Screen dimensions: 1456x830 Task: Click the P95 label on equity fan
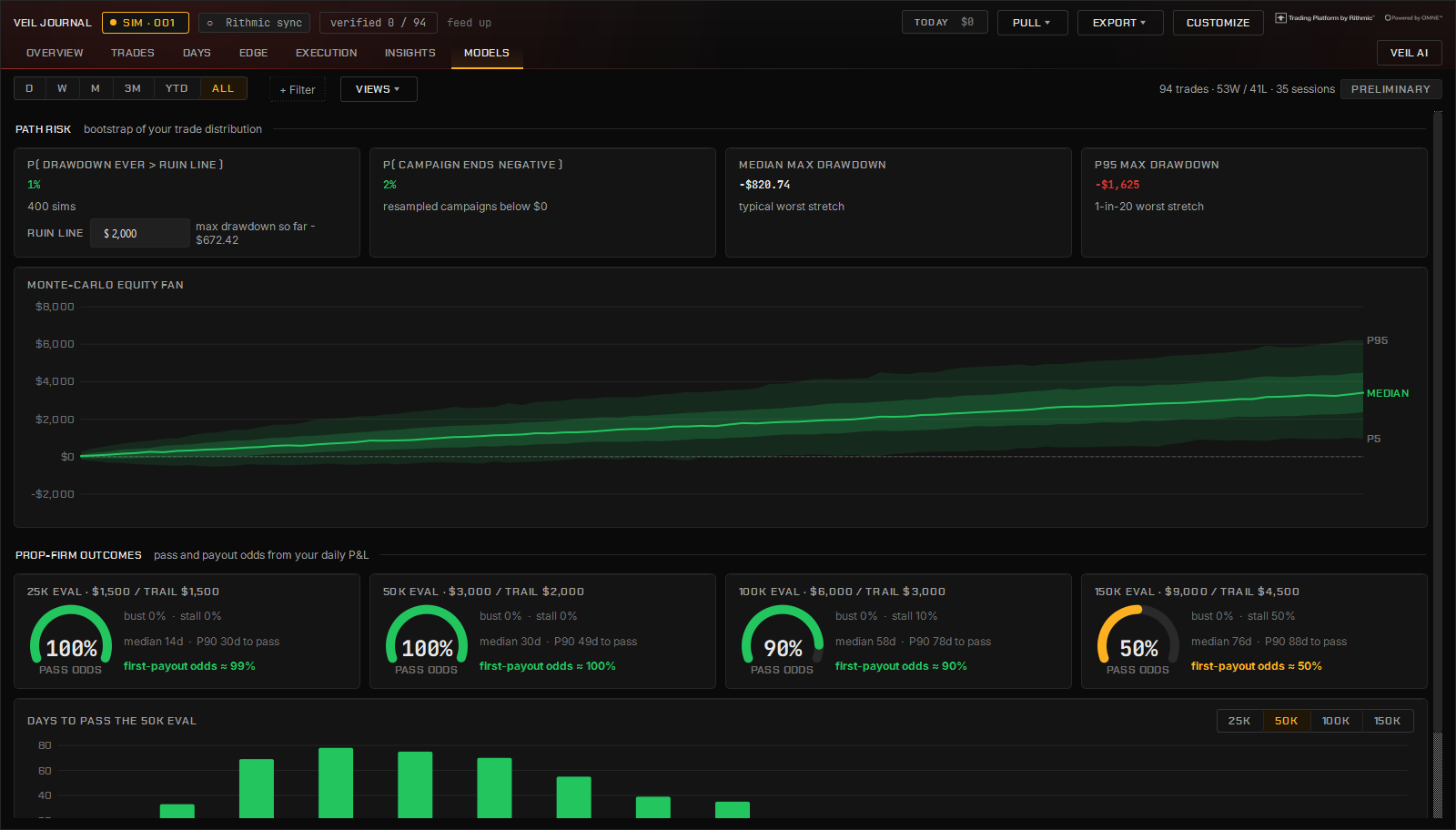(x=1377, y=340)
